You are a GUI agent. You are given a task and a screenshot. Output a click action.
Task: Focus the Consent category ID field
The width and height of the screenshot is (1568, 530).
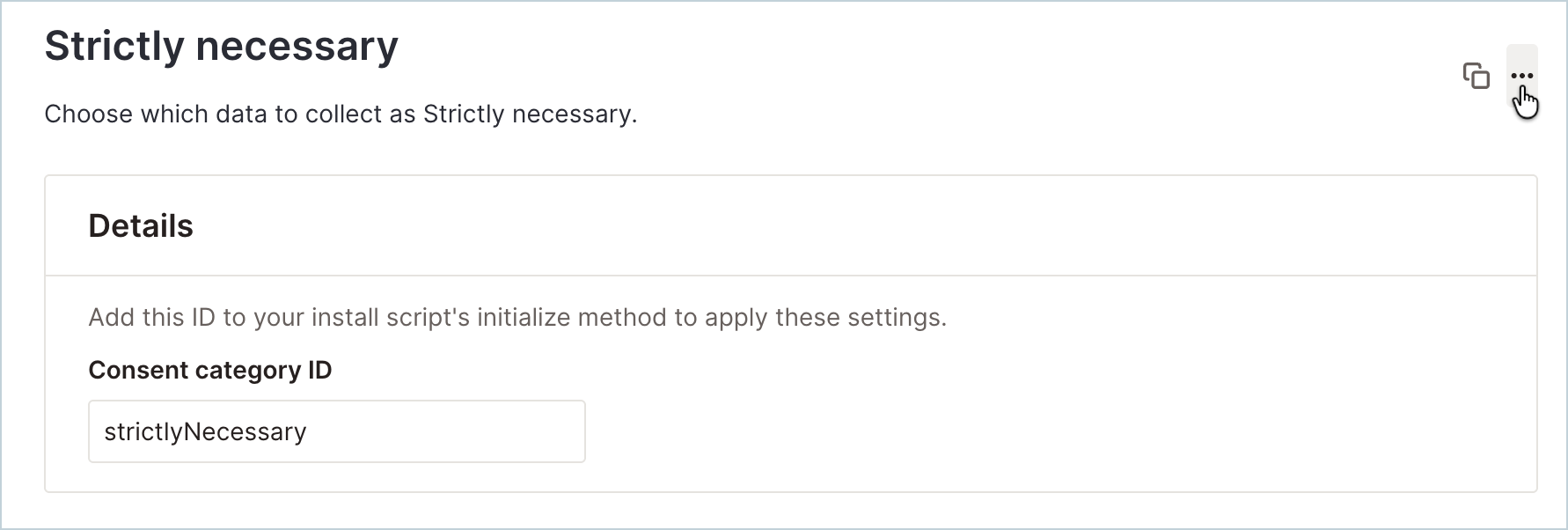[337, 431]
